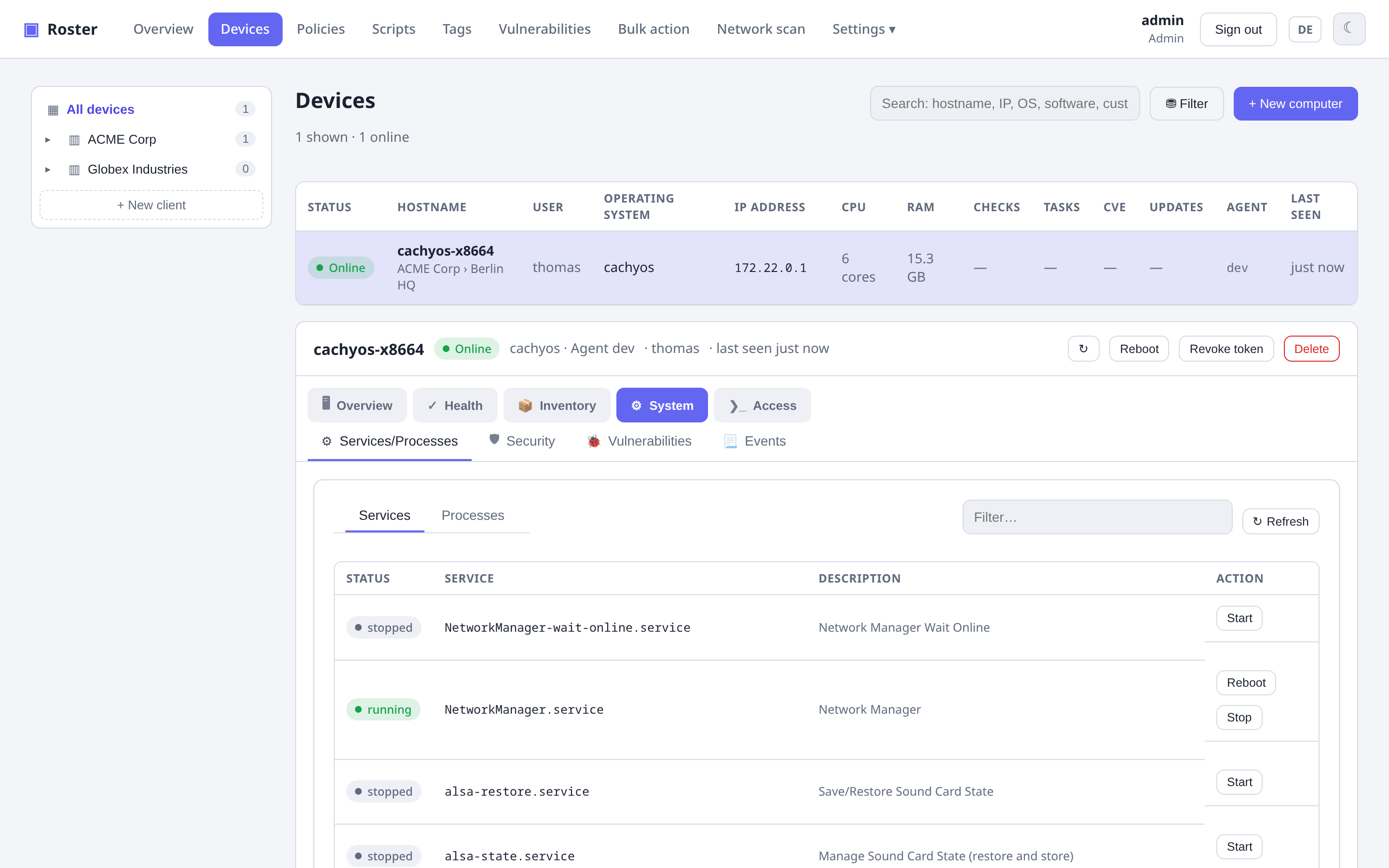Click the running status badge

[383, 709]
